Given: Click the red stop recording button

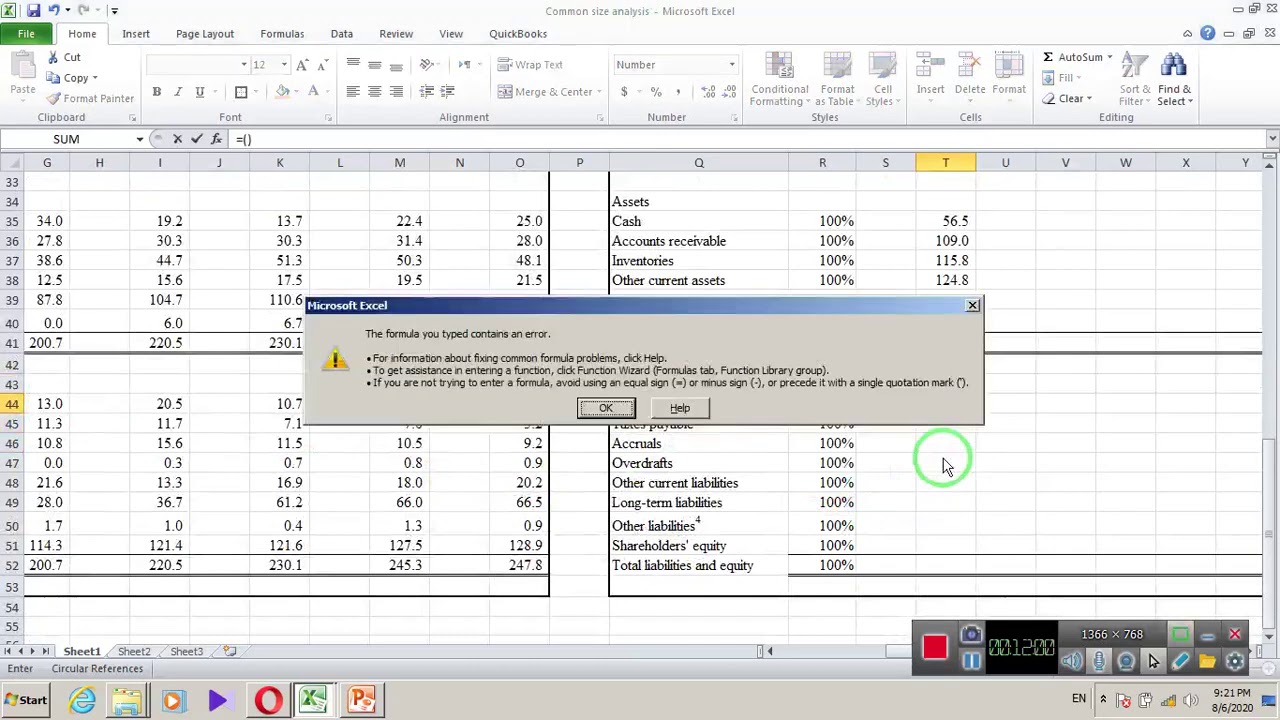Looking at the screenshot, I should coord(935,648).
